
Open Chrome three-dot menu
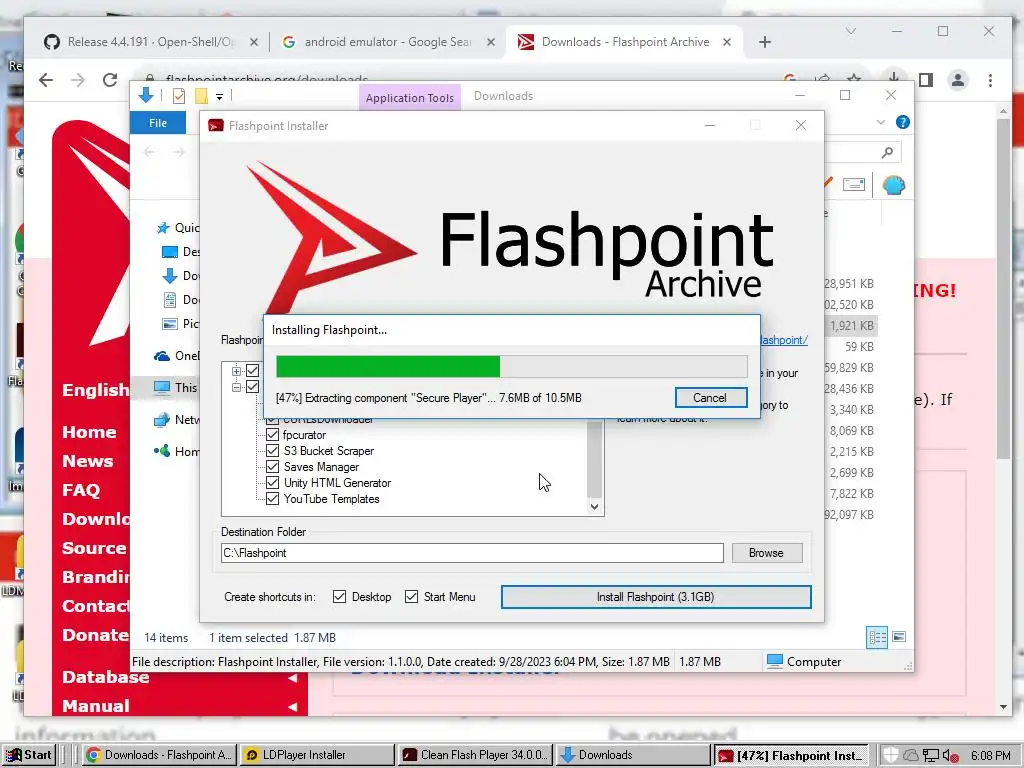pyautogui.click(x=991, y=80)
